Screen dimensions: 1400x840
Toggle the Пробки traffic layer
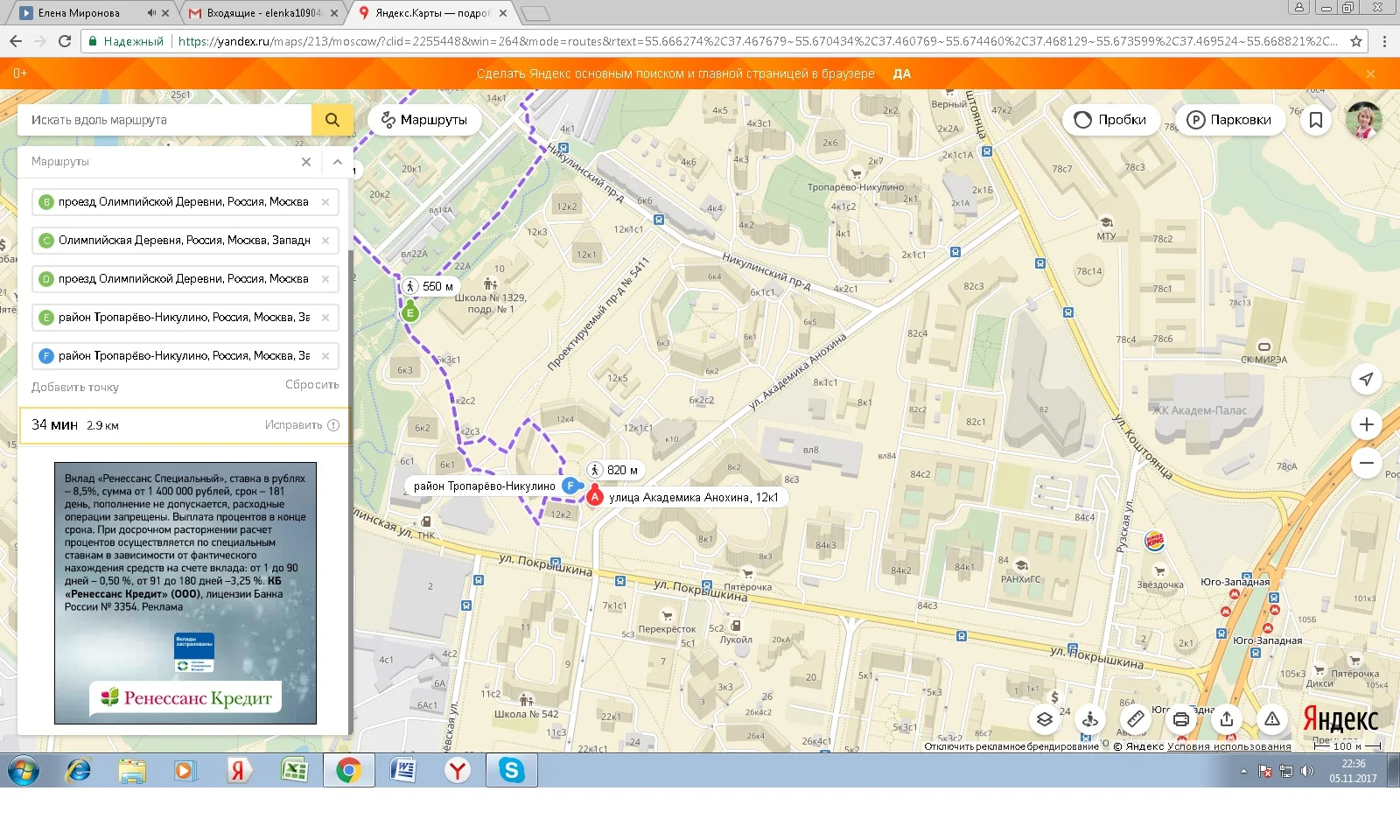(x=1110, y=120)
